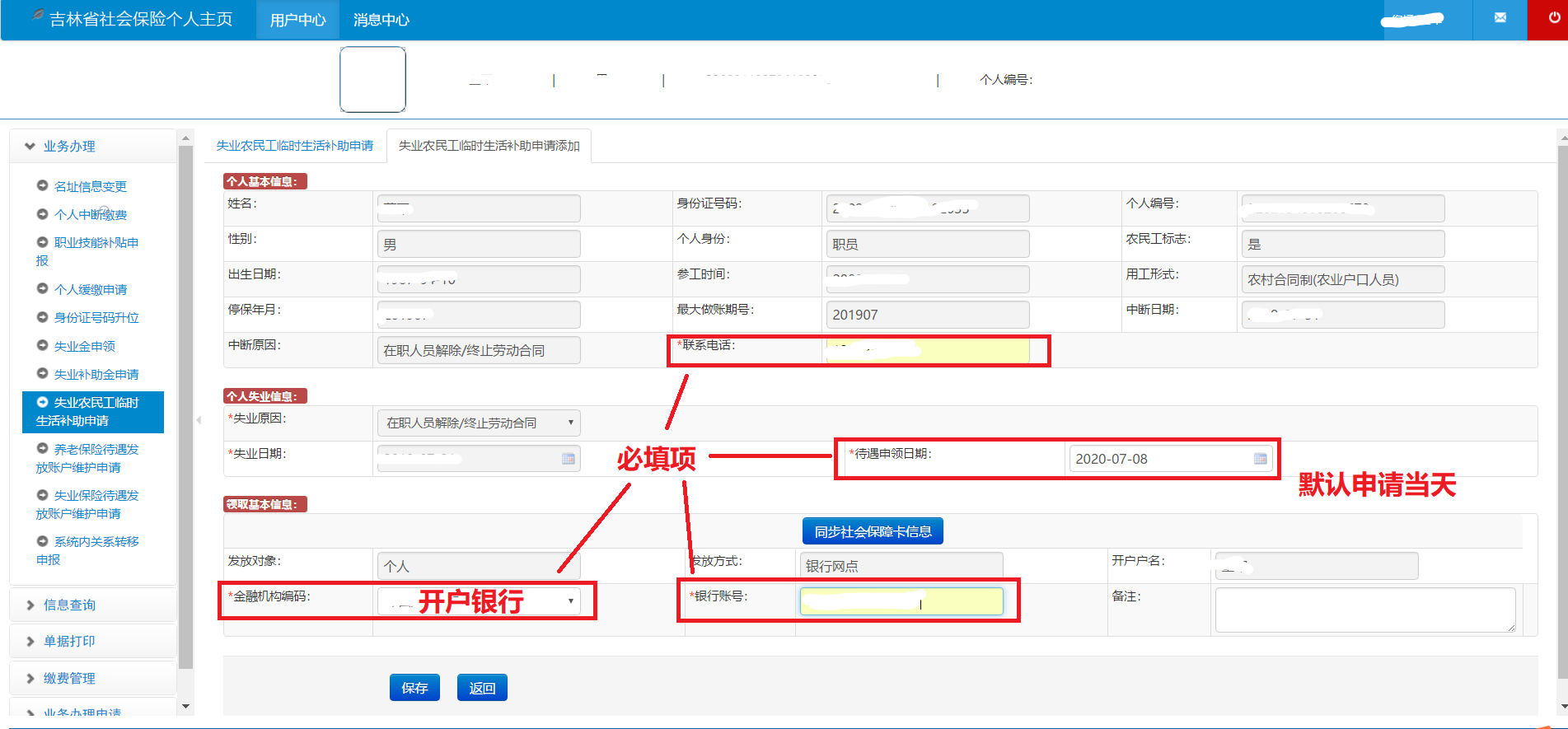Open the 金融机构编码 bank dropdown
The height and width of the screenshot is (729, 1568).
[x=570, y=601]
